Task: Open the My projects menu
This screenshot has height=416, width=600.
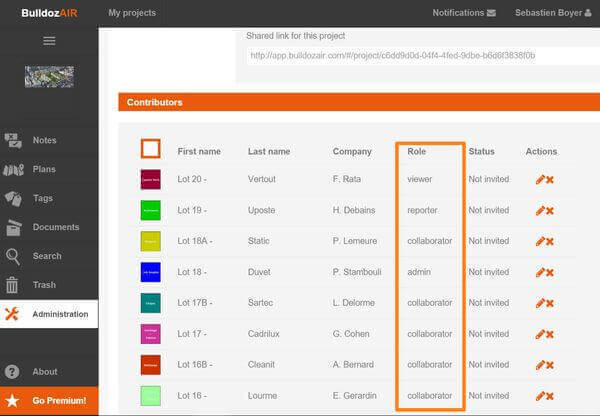Action: coord(132,13)
